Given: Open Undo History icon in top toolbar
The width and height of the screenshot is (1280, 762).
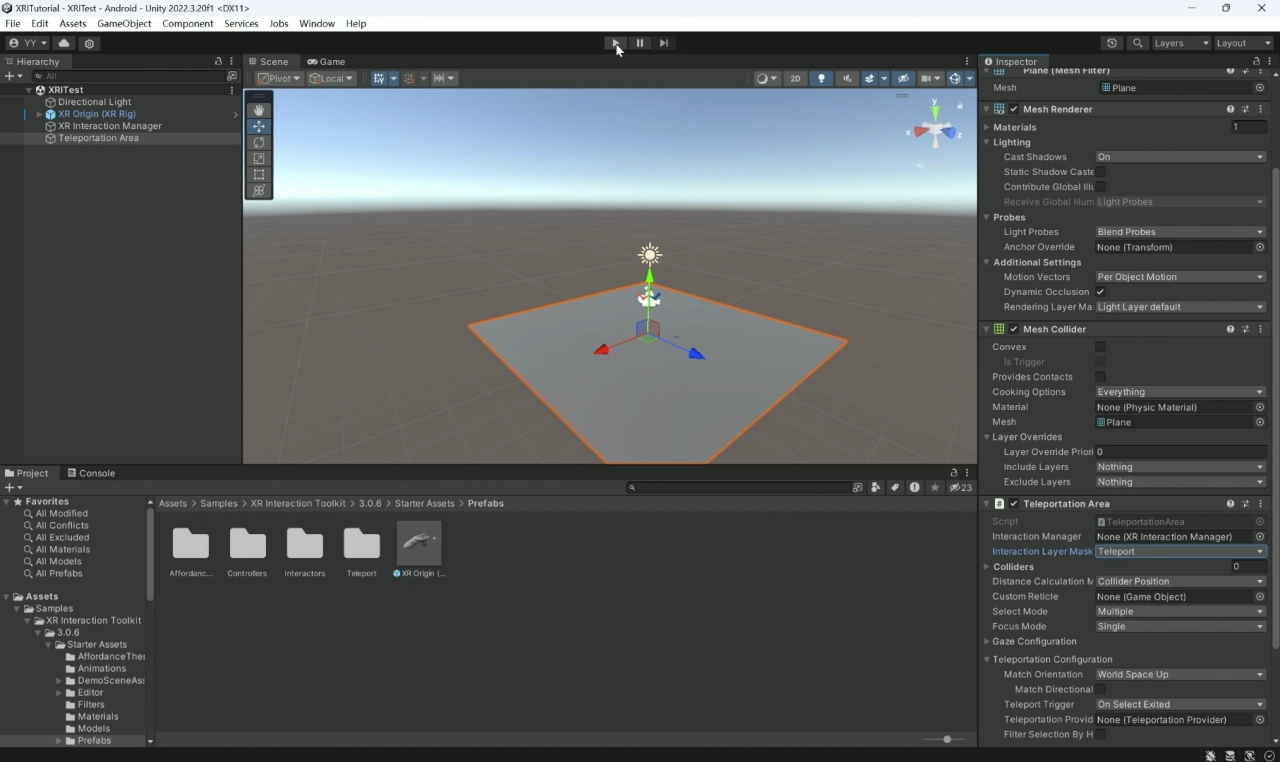Looking at the screenshot, I should point(1112,43).
